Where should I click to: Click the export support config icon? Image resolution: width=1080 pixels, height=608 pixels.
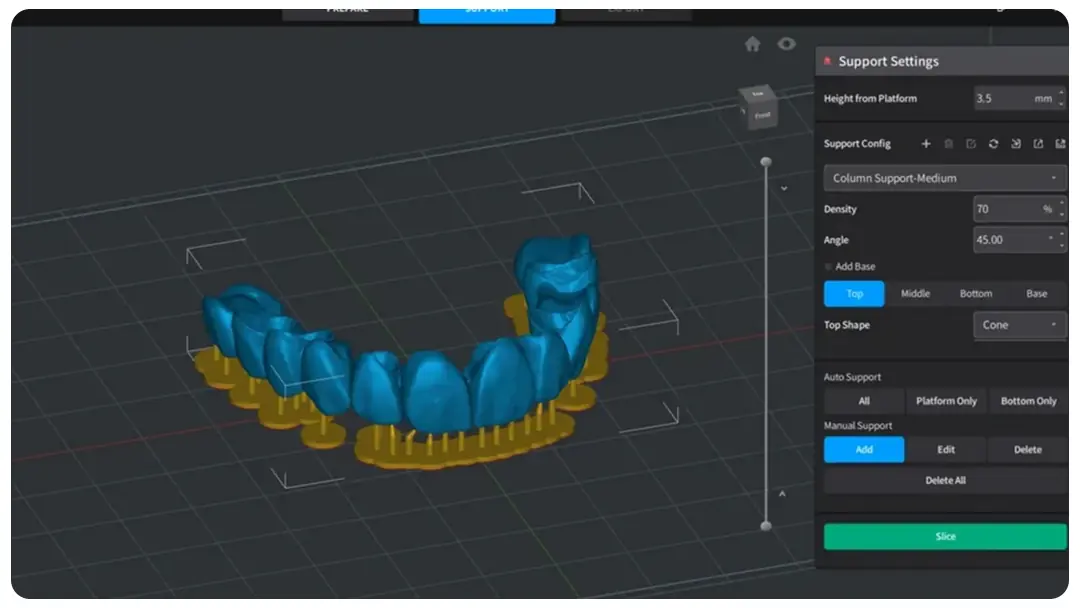point(1040,144)
